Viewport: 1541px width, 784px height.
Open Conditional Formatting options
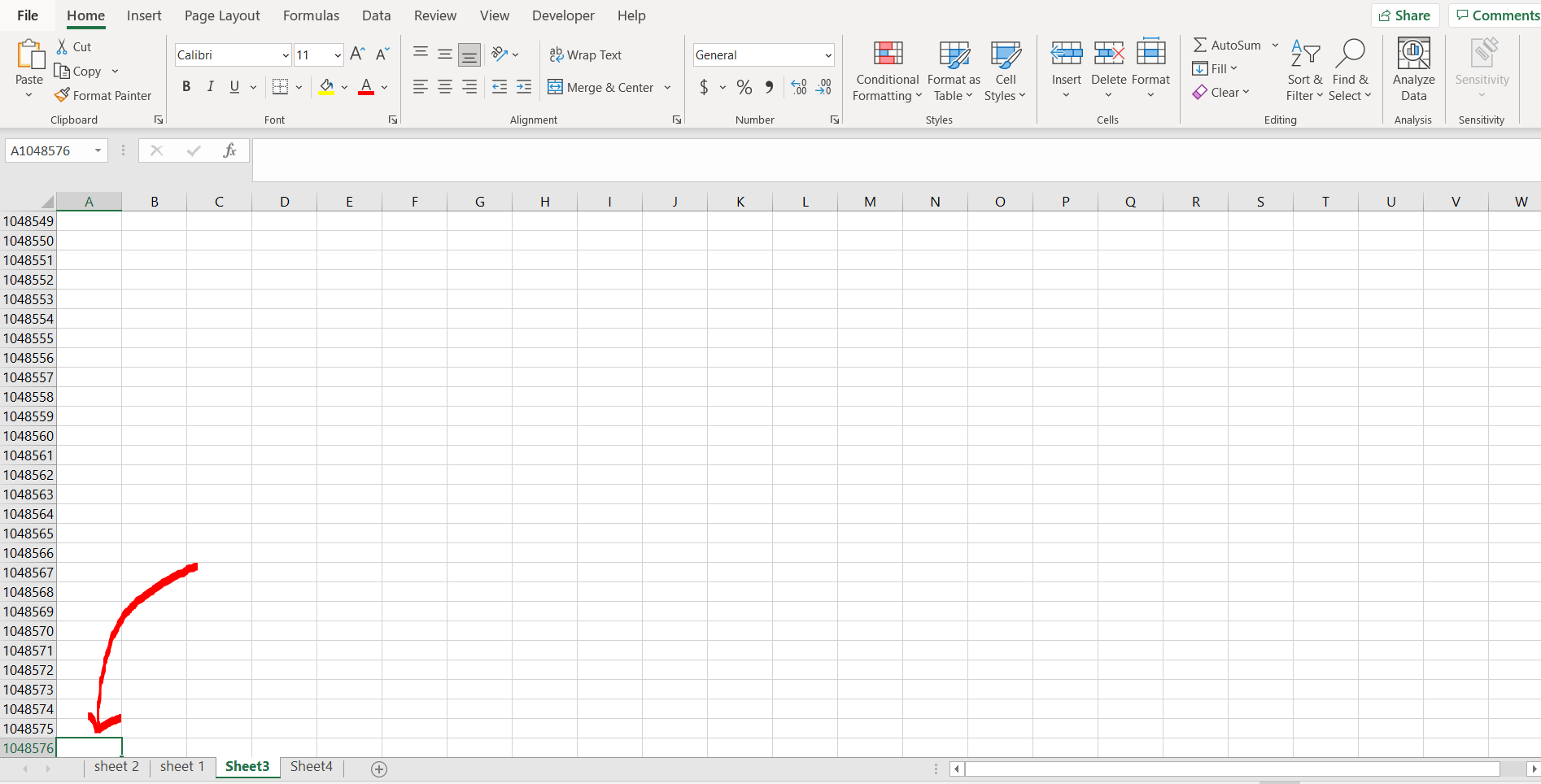coord(886,71)
